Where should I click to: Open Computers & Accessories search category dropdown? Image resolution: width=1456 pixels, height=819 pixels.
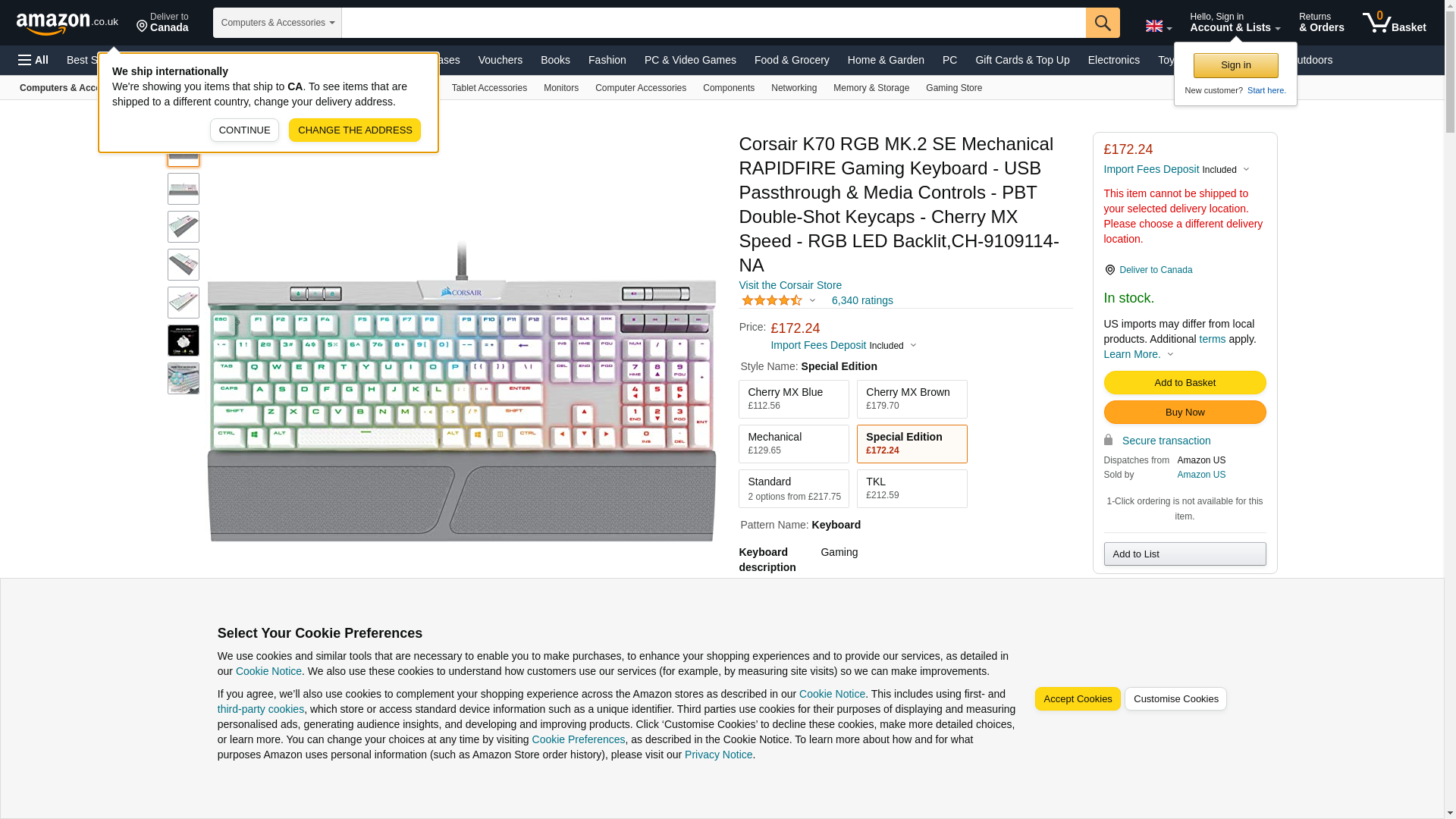[x=278, y=23]
